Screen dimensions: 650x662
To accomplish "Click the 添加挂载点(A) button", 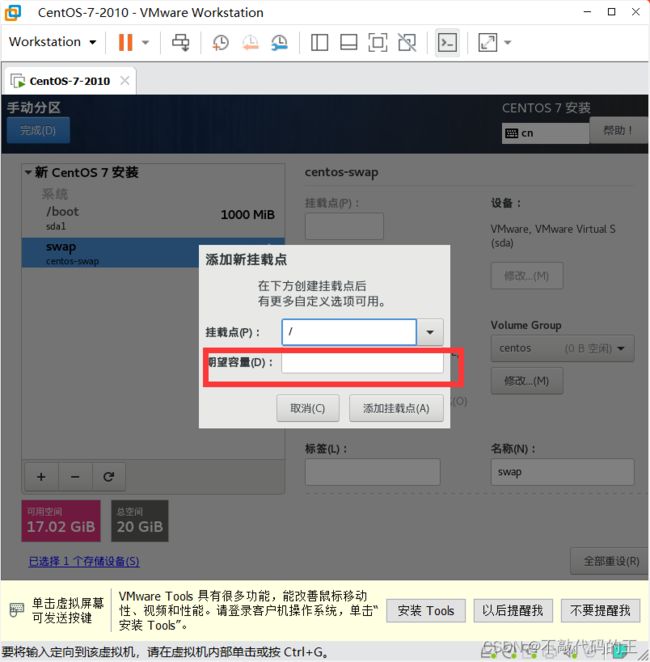I will pyautogui.click(x=396, y=408).
